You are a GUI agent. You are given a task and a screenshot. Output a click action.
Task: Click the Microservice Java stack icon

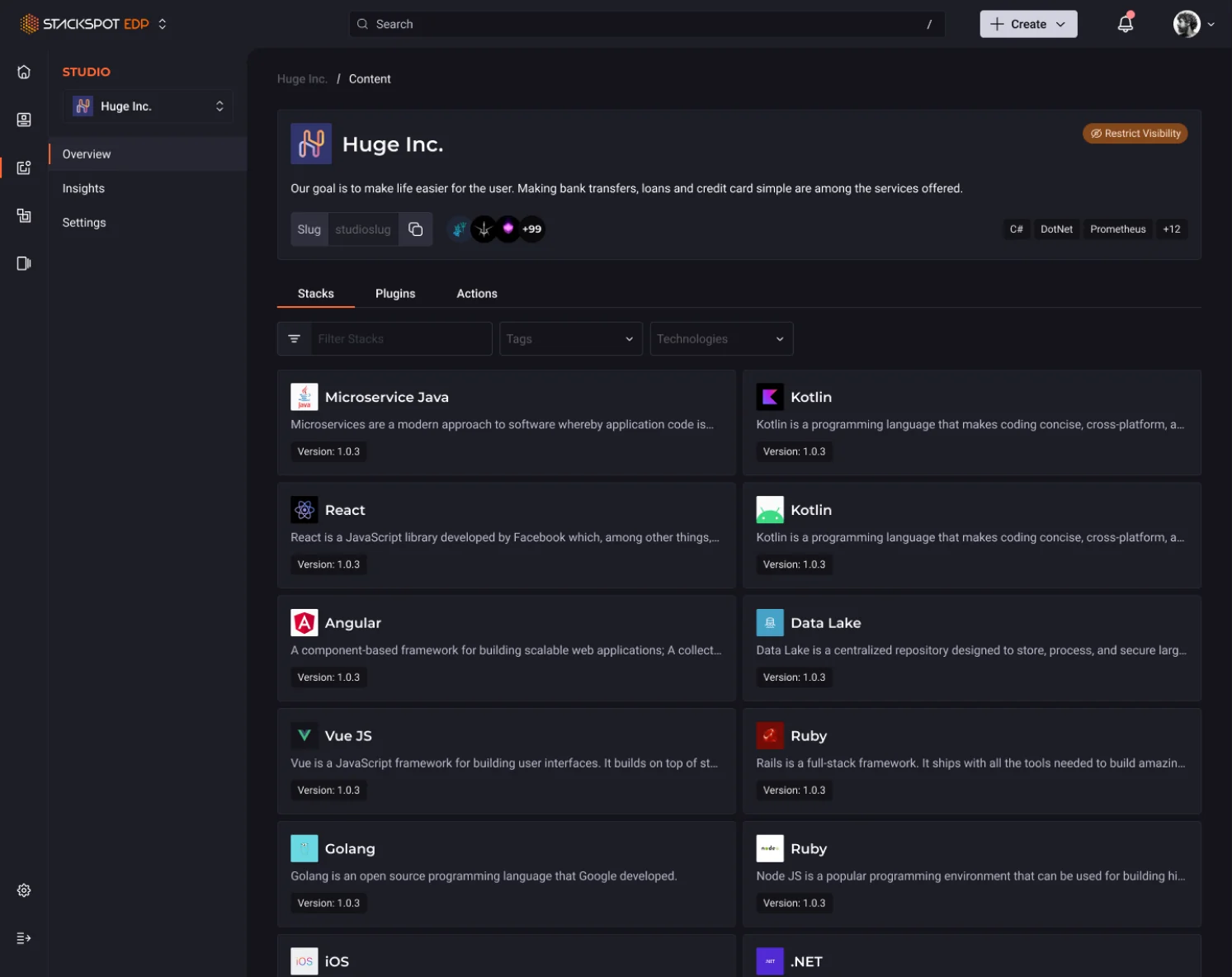pyautogui.click(x=304, y=397)
